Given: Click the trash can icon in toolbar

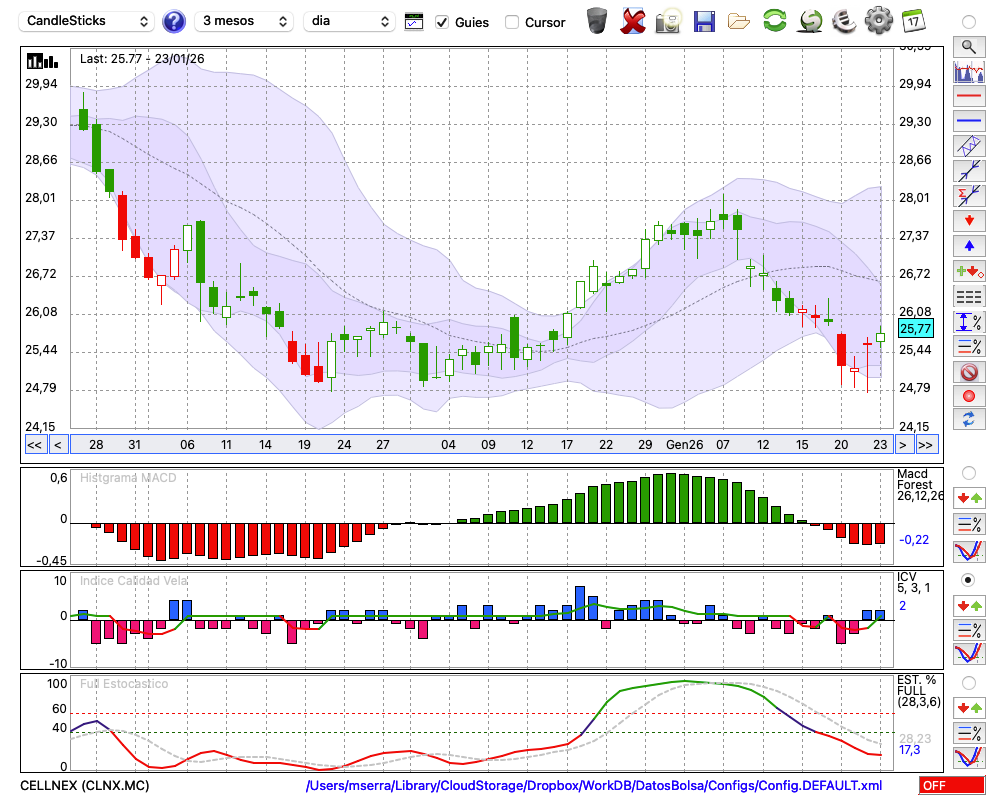Looking at the screenshot, I should (597, 21).
